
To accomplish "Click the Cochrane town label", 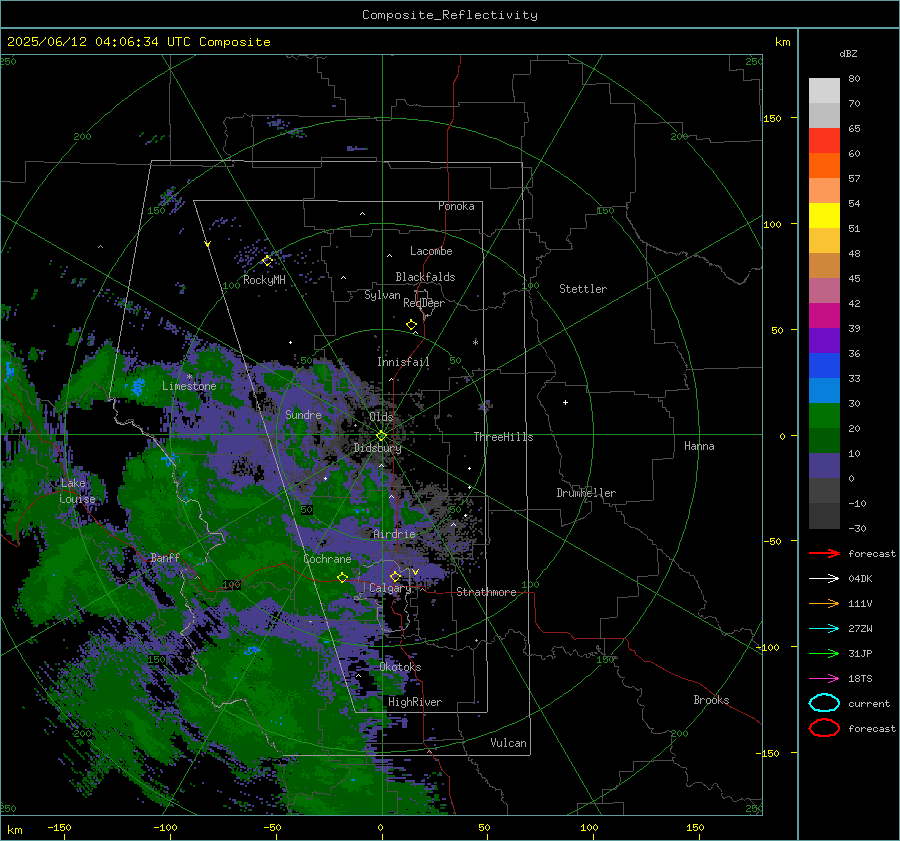I will tap(327, 559).
